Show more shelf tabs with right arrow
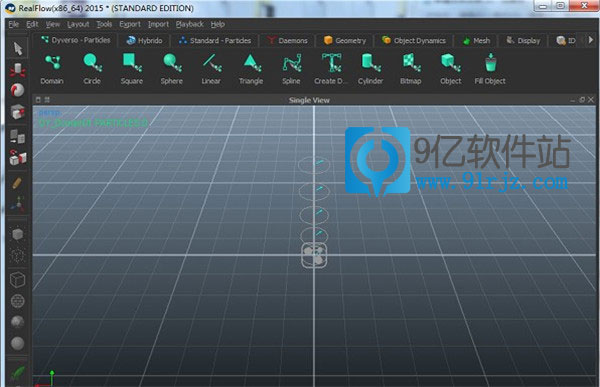This screenshot has width=600, height=387. (590, 40)
